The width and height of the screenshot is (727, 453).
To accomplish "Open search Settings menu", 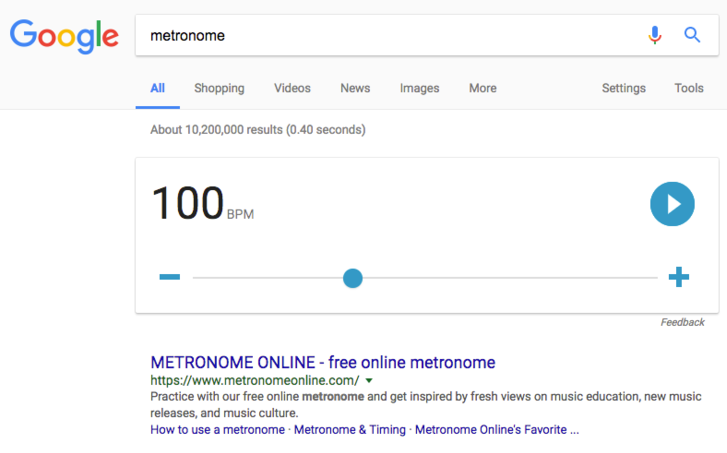I will pos(623,88).
